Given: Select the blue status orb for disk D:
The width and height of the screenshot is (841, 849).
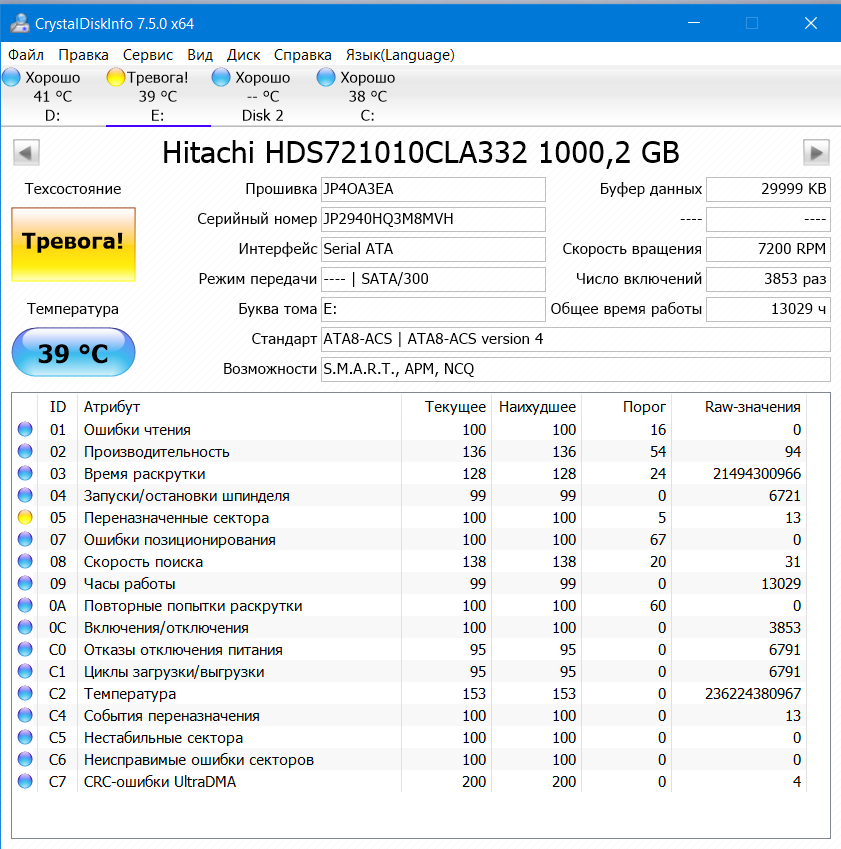Looking at the screenshot, I should coord(12,77).
